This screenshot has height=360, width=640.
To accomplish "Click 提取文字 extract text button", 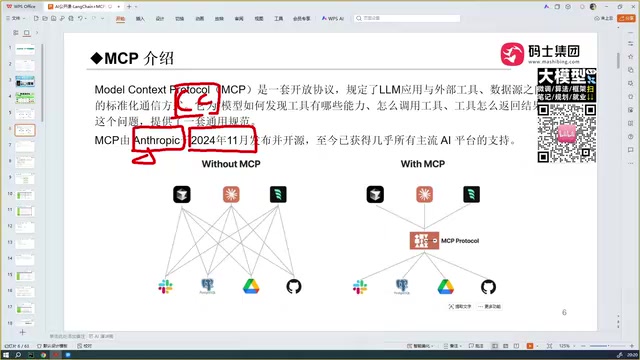I will pyautogui.click(x=460, y=306).
